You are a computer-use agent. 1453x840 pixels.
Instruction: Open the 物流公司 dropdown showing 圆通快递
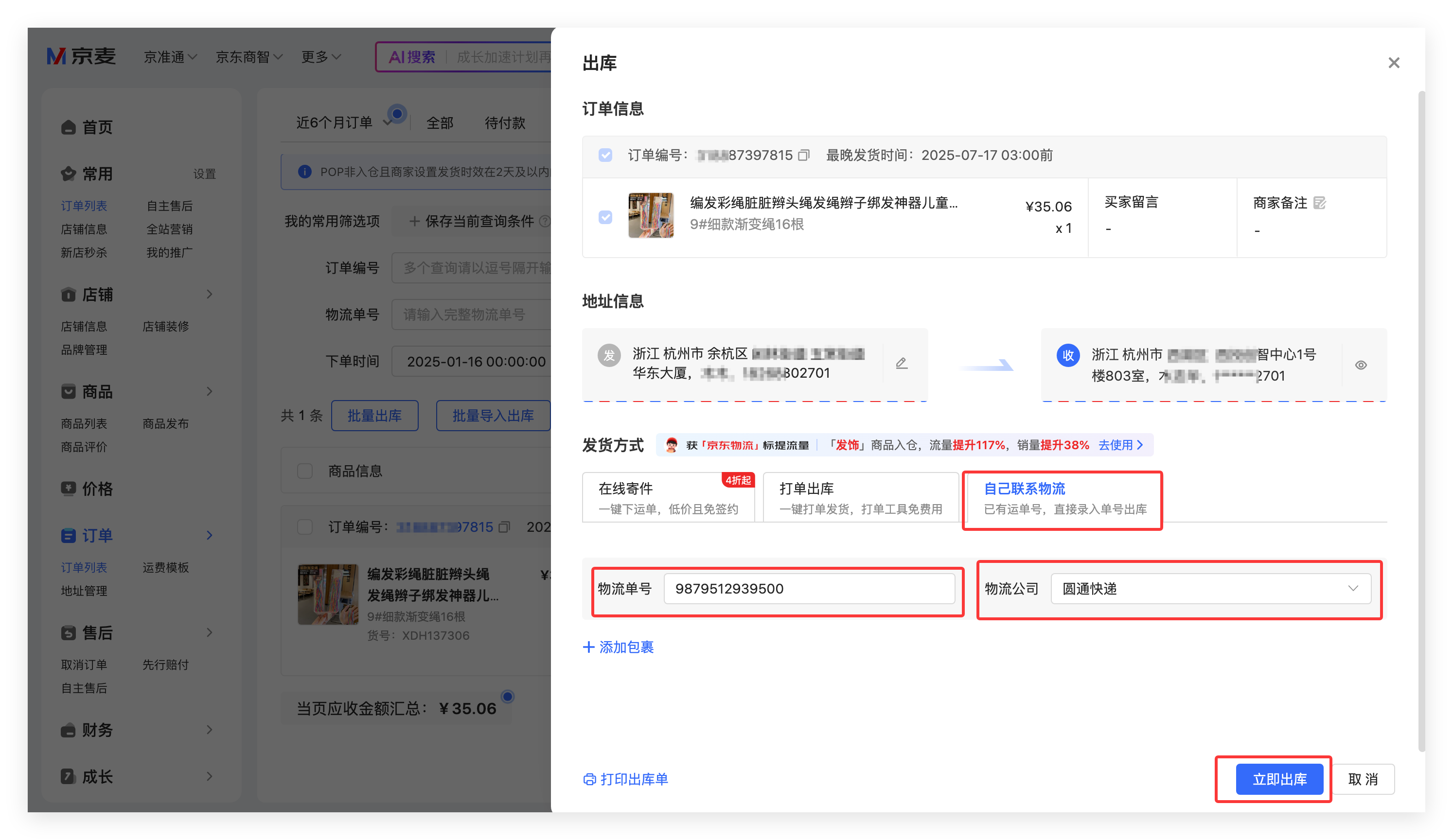click(x=1211, y=589)
